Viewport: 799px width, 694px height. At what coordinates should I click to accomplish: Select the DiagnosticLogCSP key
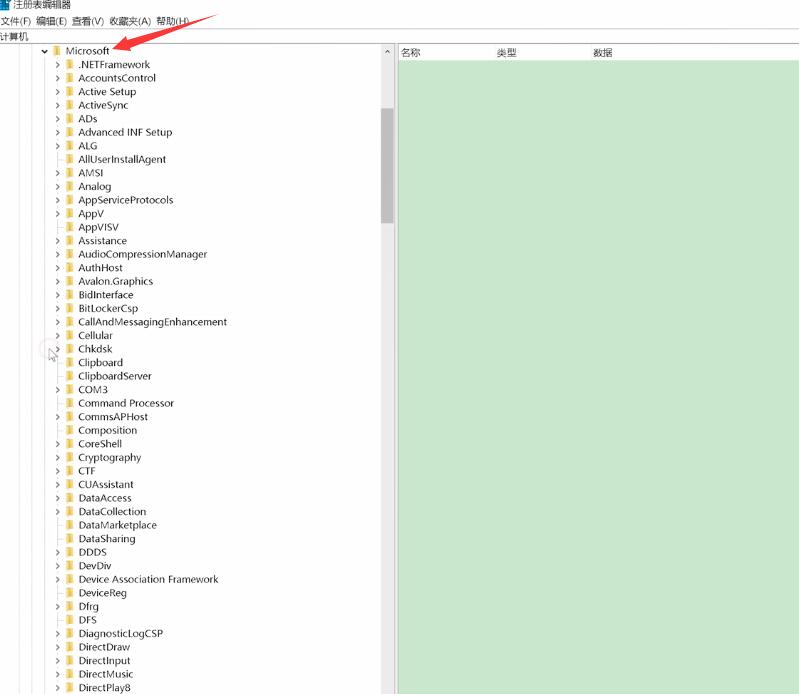point(121,634)
